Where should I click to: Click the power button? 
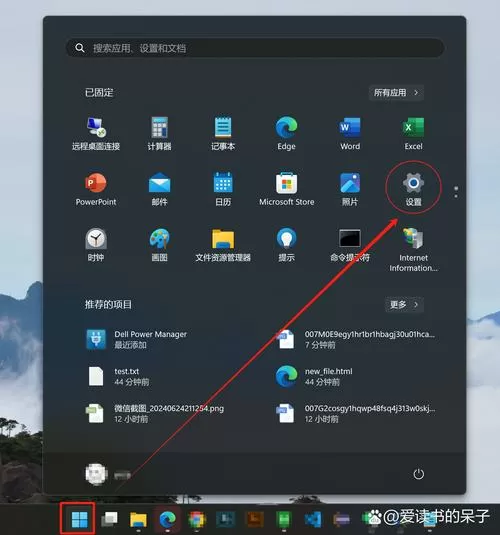click(x=419, y=474)
